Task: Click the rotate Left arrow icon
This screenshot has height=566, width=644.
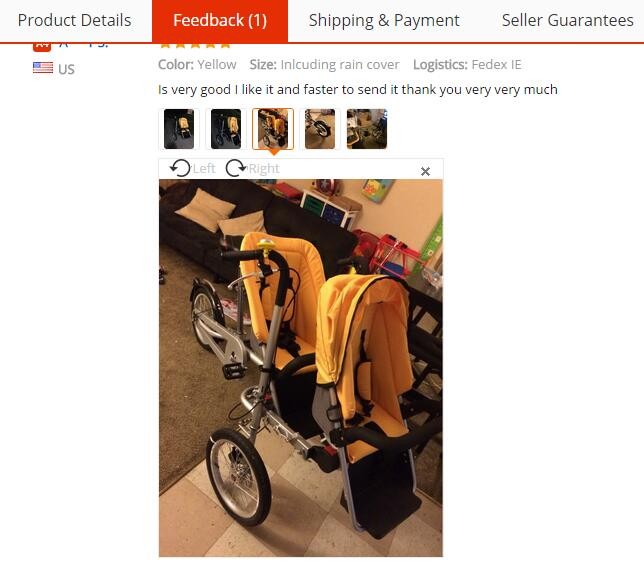Action: 180,168
